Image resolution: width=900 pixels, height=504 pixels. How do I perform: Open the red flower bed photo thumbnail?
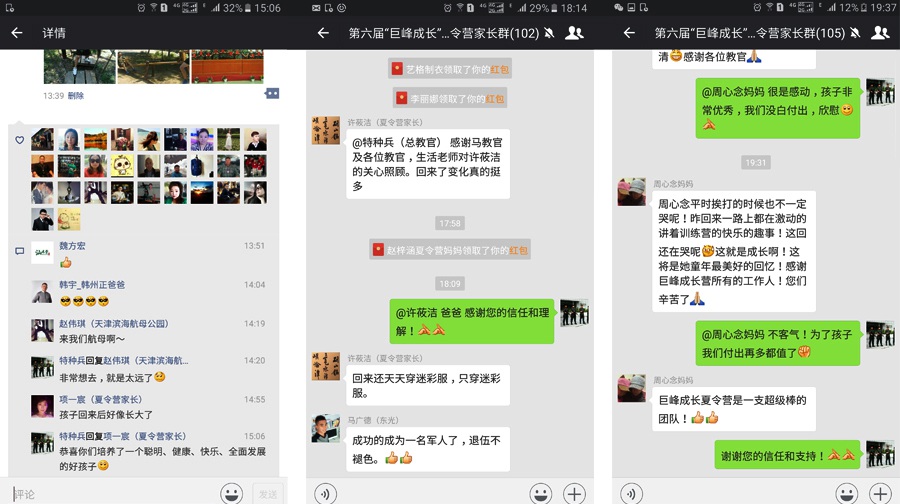tap(227, 66)
